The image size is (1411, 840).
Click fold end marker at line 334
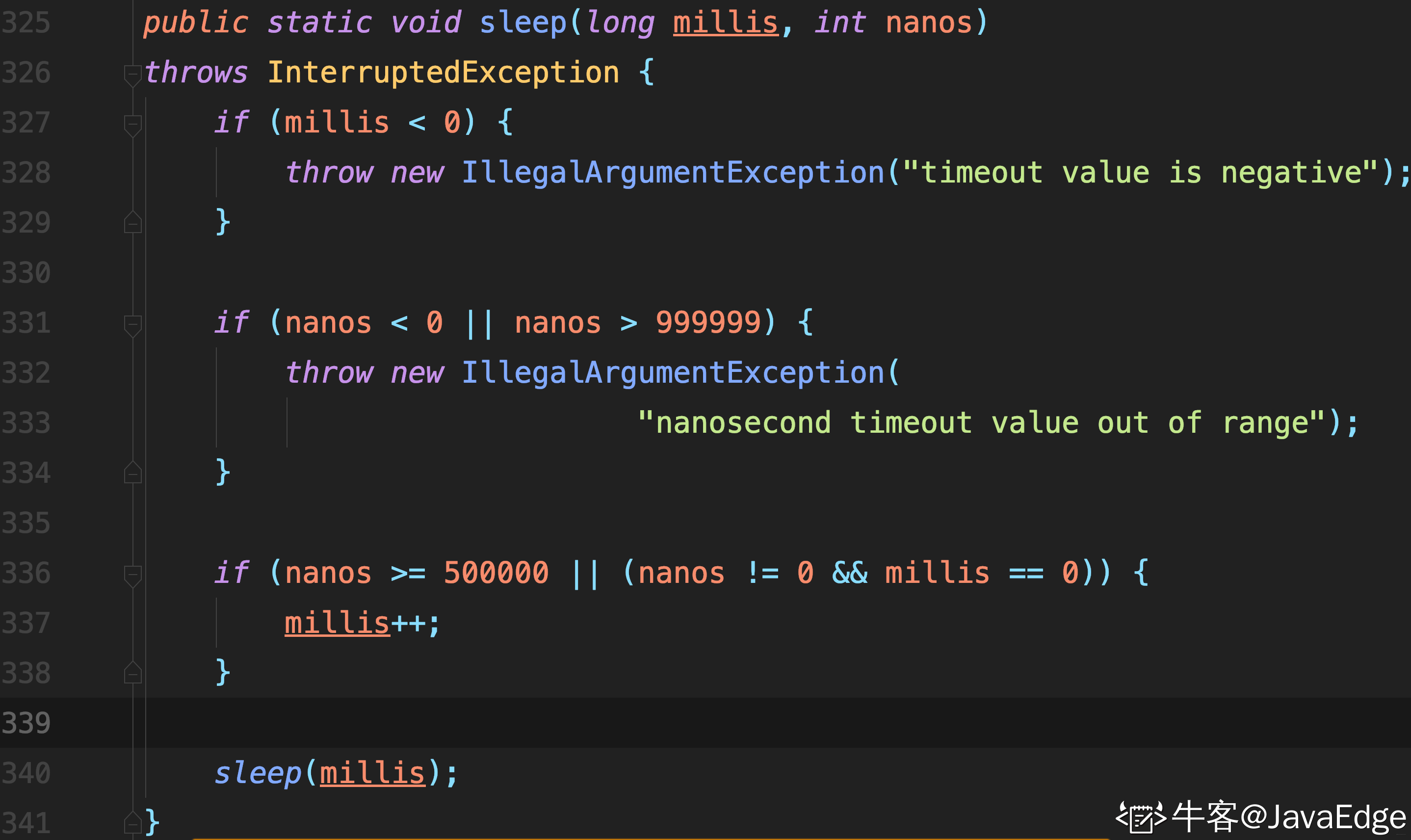132,472
